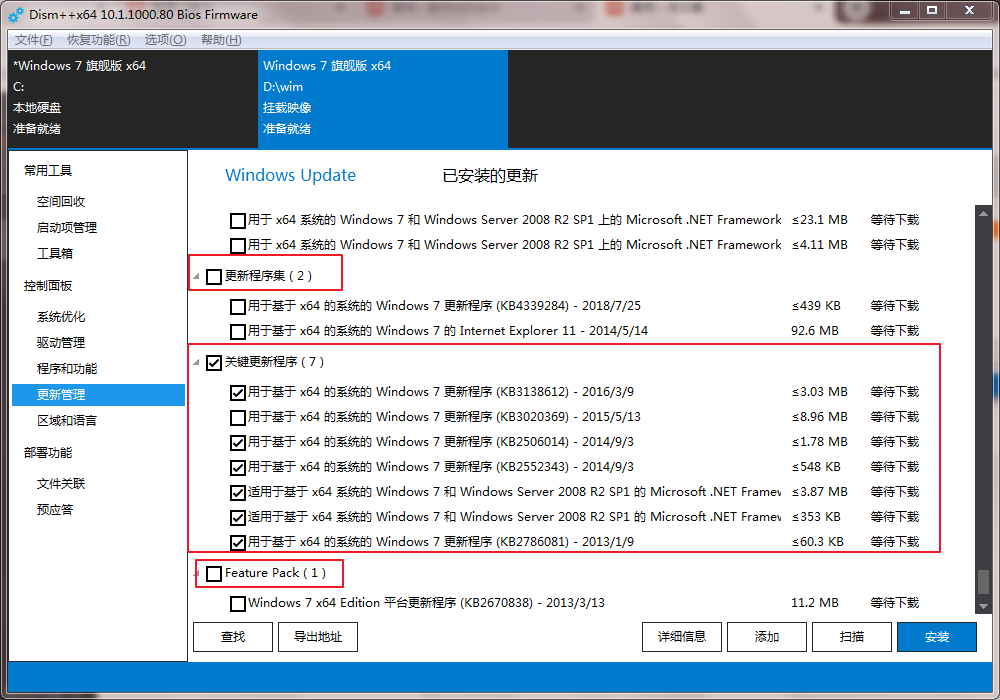Switch to the 已安装的更新 tab
The height and width of the screenshot is (700, 1000).
point(490,176)
